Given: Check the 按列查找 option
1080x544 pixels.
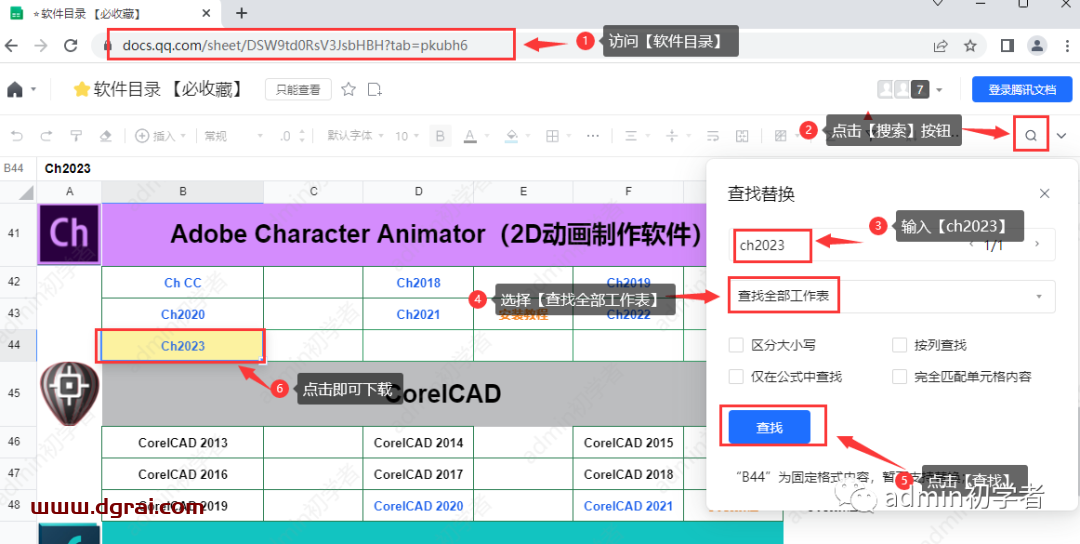Looking at the screenshot, I should coord(898,345).
